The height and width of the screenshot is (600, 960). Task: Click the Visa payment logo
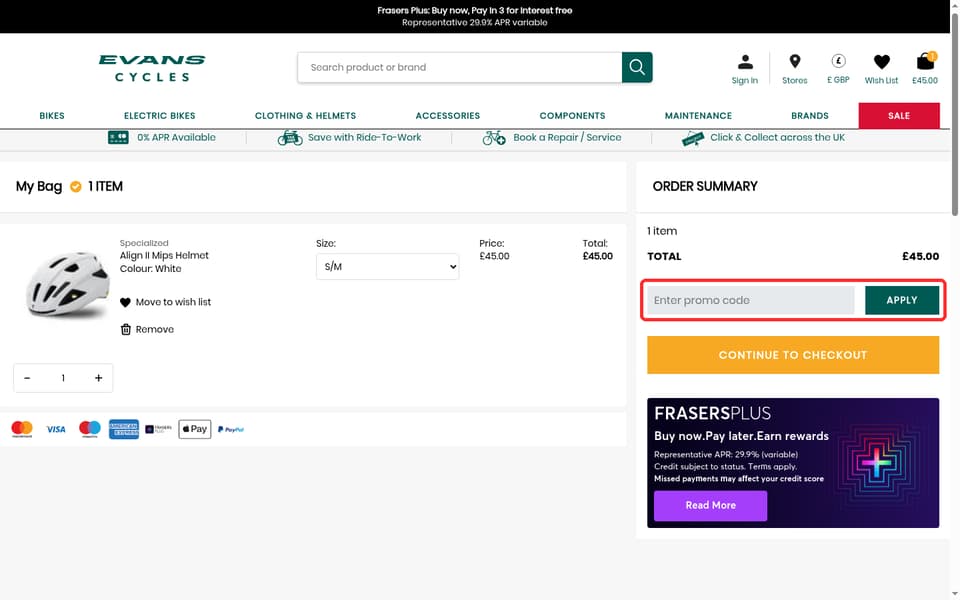[56, 429]
